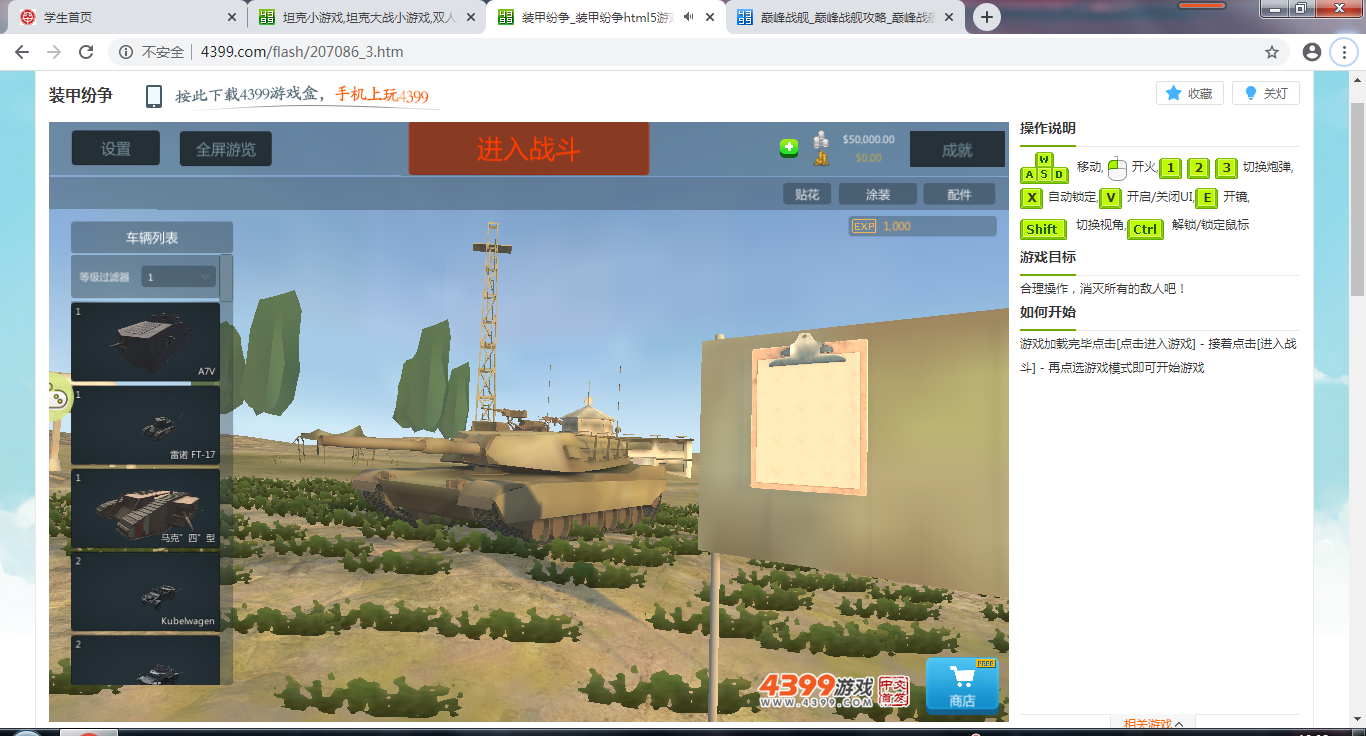Viewport: 1366px width, 736px height.
Task: Reload the page with refresh icon
Action: 86,52
